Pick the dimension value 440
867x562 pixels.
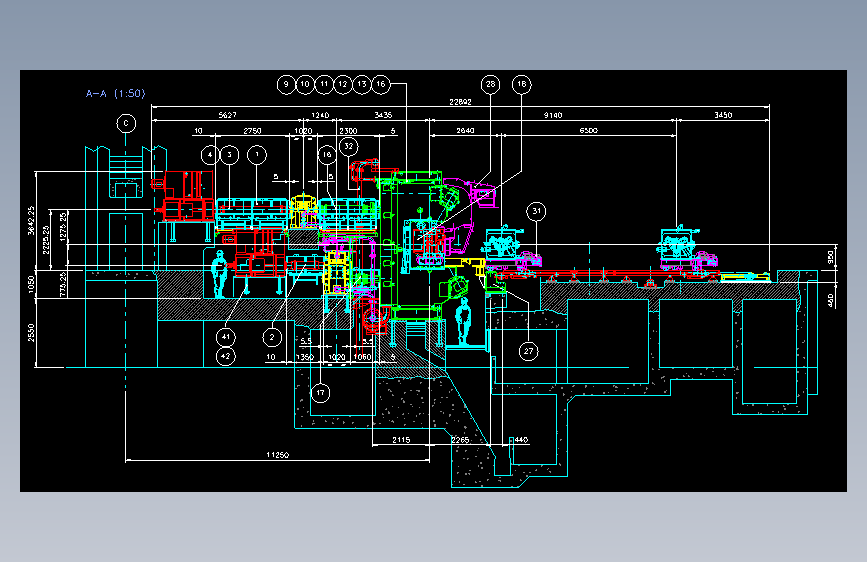[x=521, y=440]
